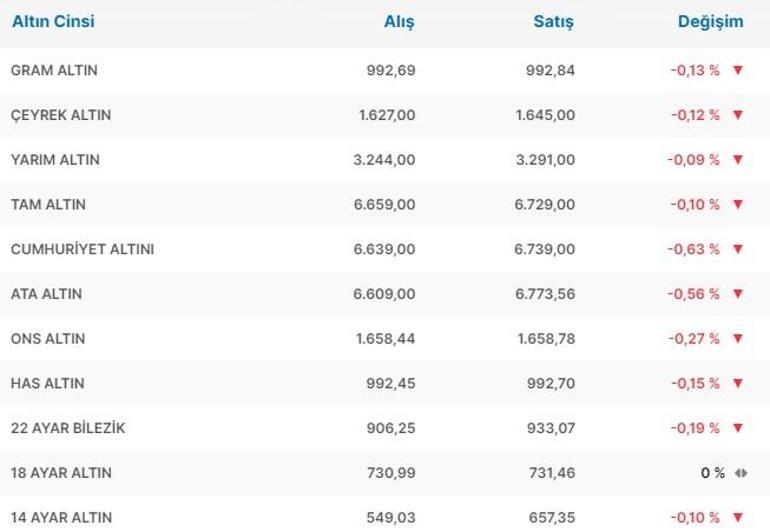The width and height of the screenshot is (770, 532).
Task: Click the down arrow in ONS ALTIN row
Action: click(x=738, y=339)
